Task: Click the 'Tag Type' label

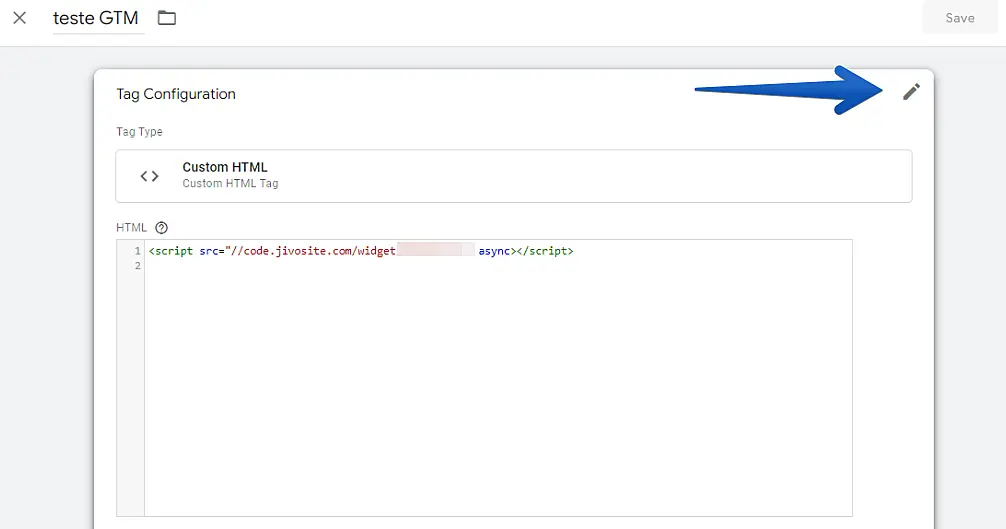Action: (139, 132)
